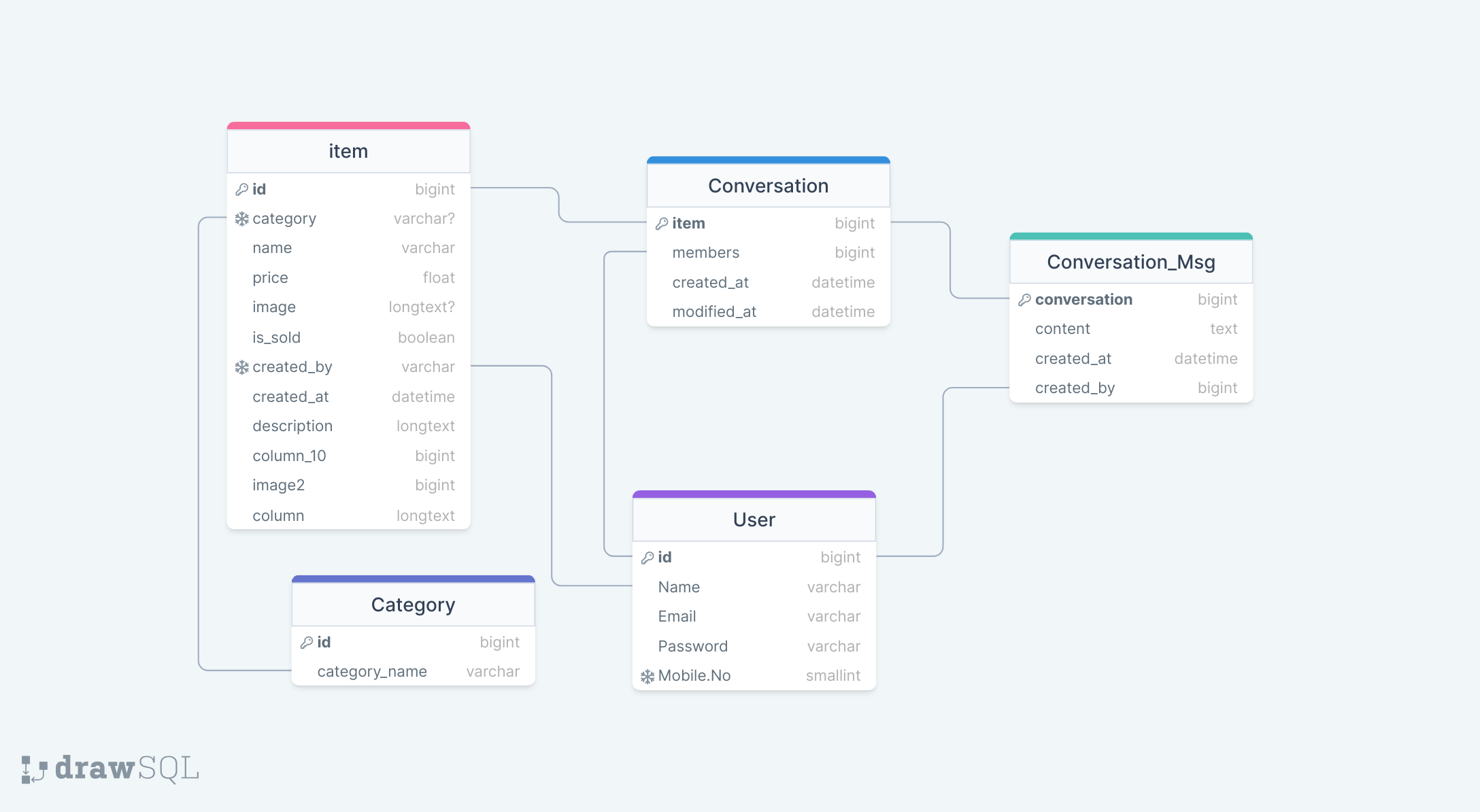Expand Category table fields section
1480x812 pixels.
click(413, 604)
